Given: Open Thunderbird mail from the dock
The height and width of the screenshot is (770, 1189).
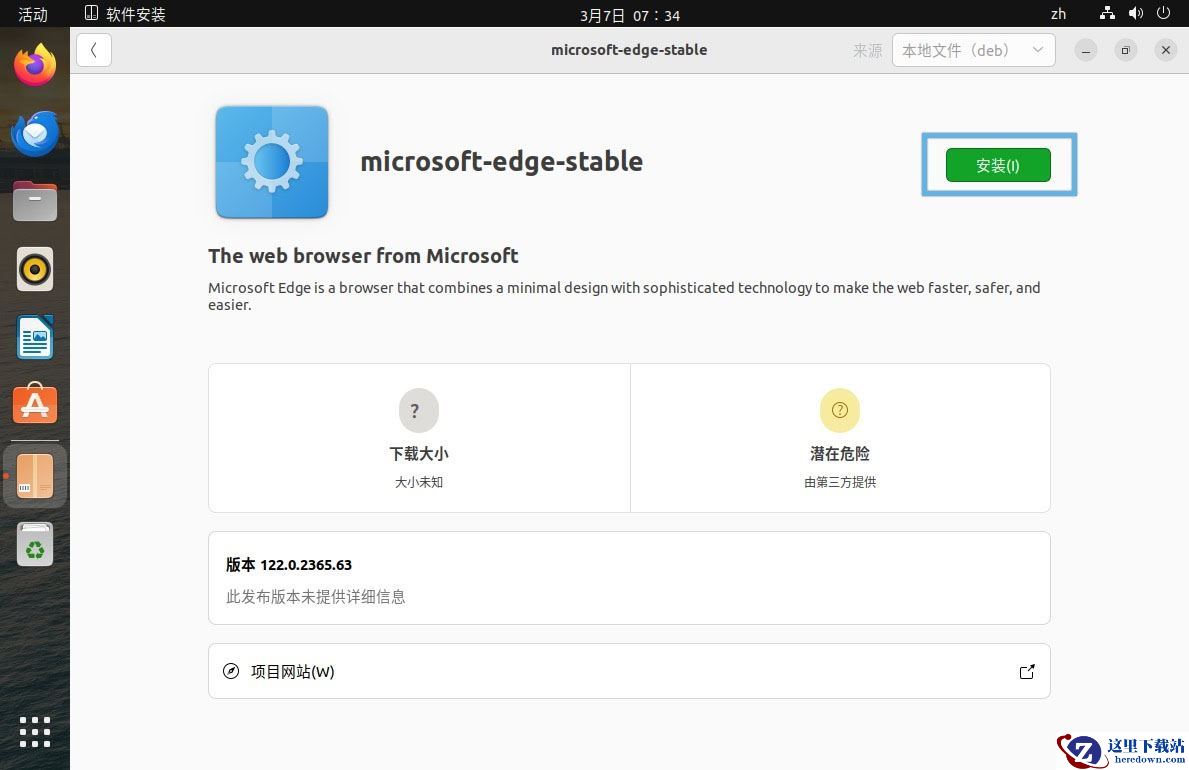Looking at the screenshot, I should tap(35, 134).
